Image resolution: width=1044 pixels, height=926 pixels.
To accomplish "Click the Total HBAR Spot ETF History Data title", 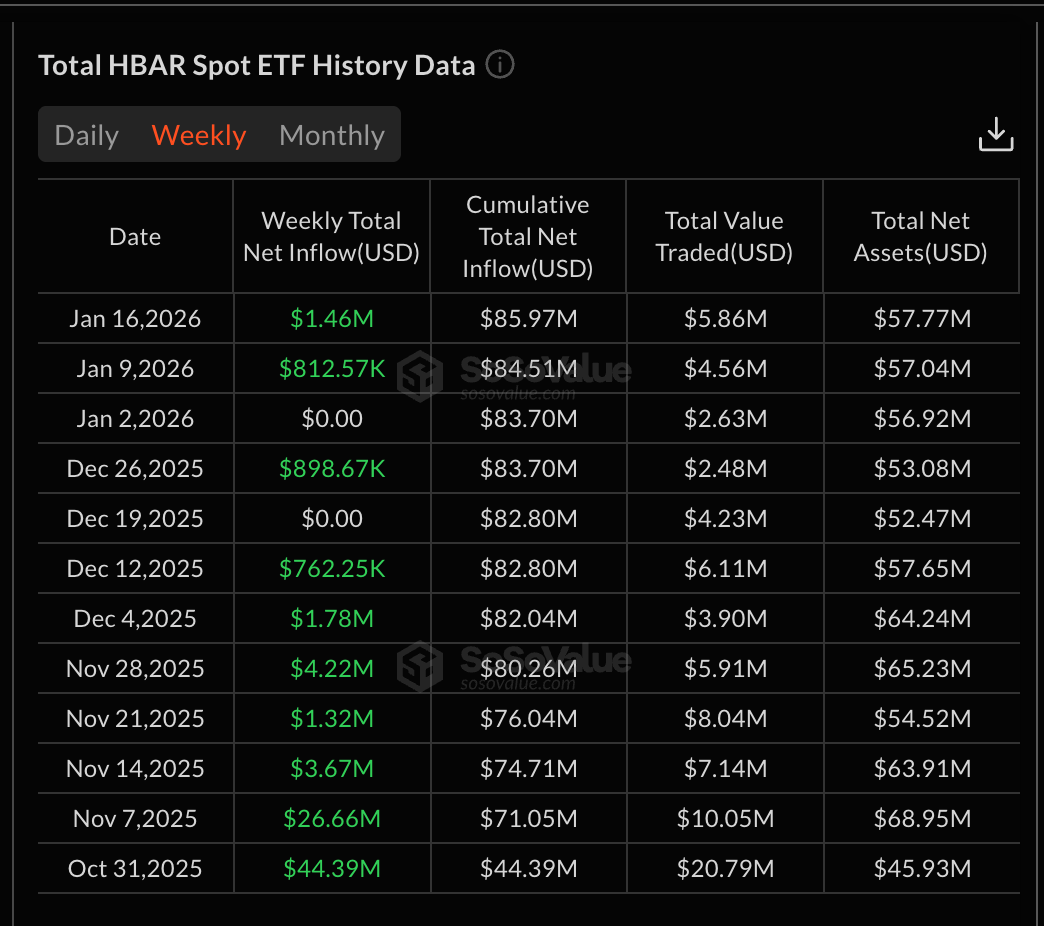I will click(256, 64).
